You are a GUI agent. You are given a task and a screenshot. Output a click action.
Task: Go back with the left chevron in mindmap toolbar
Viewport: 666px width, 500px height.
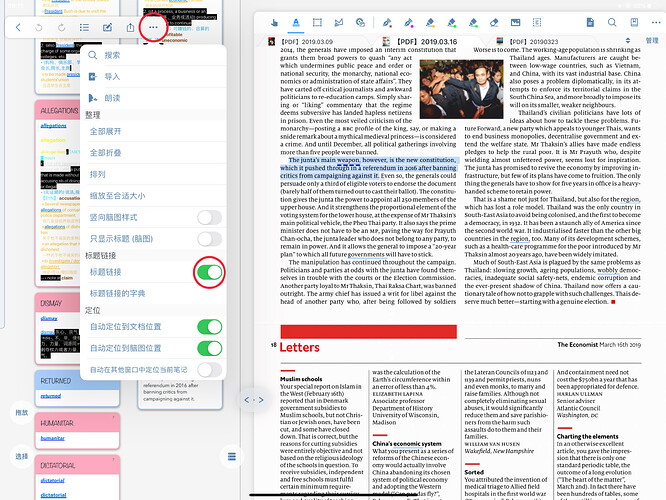pos(18,28)
